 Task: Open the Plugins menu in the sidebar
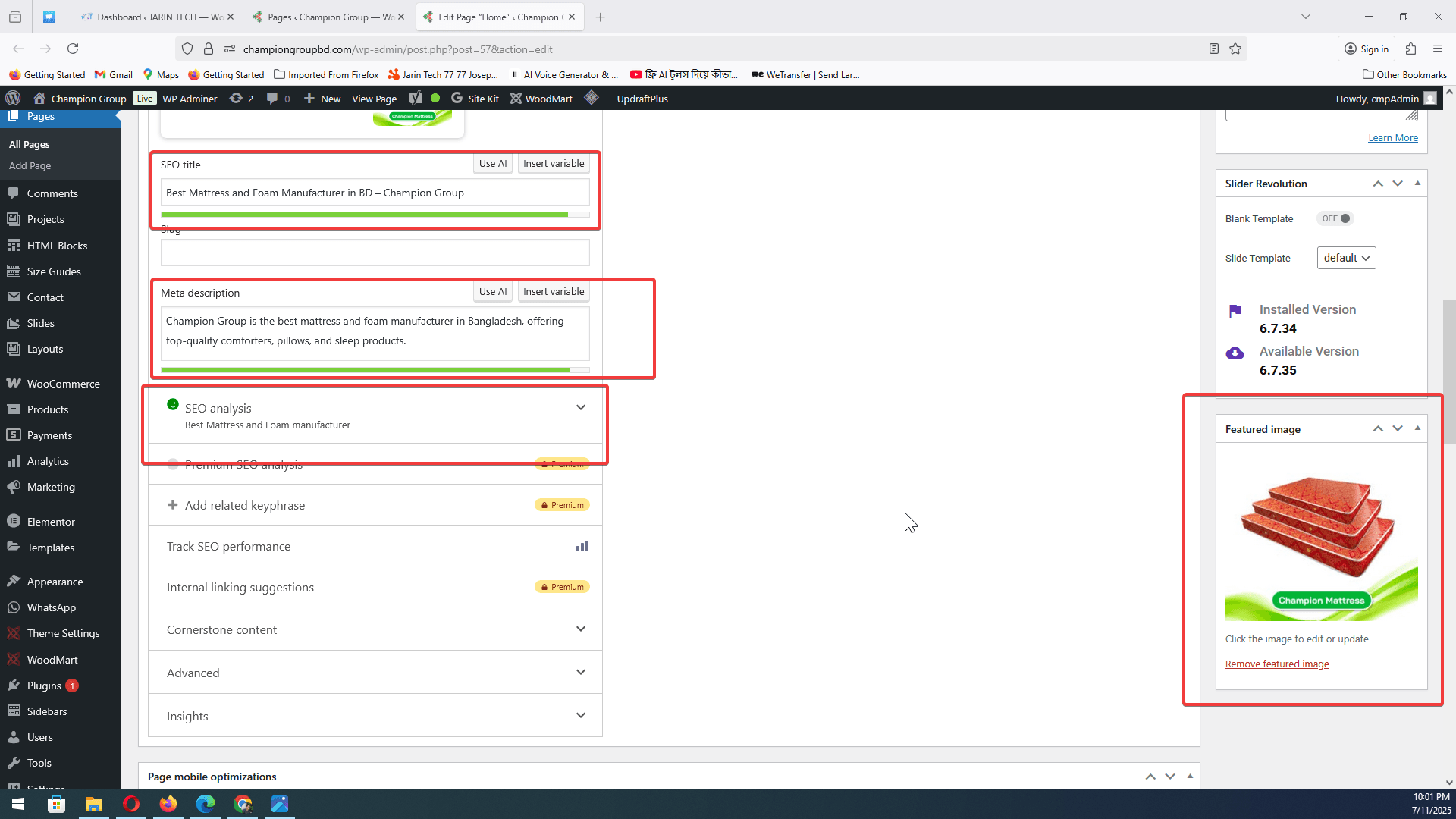click(x=44, y=686)
